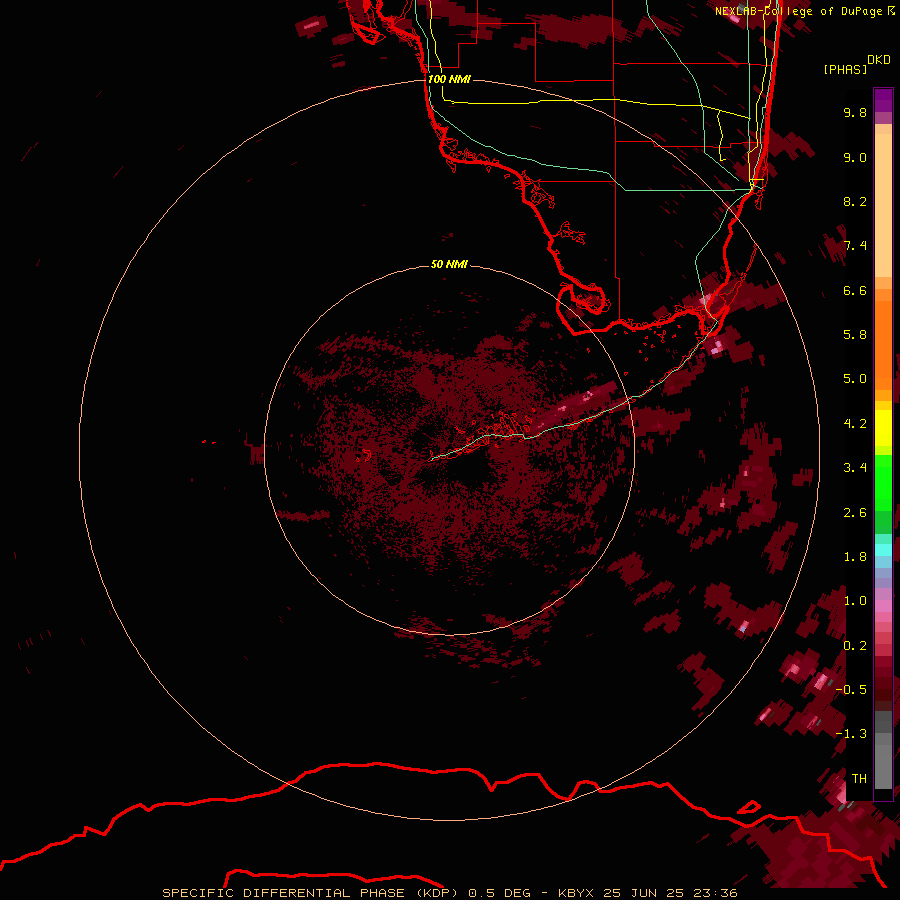Click the "SPECIFIC DIFFERENTIAL PHASE (KDP)" caption
Image resolution: width=900 pixels, height=900 pixels.
pos(310,893)
